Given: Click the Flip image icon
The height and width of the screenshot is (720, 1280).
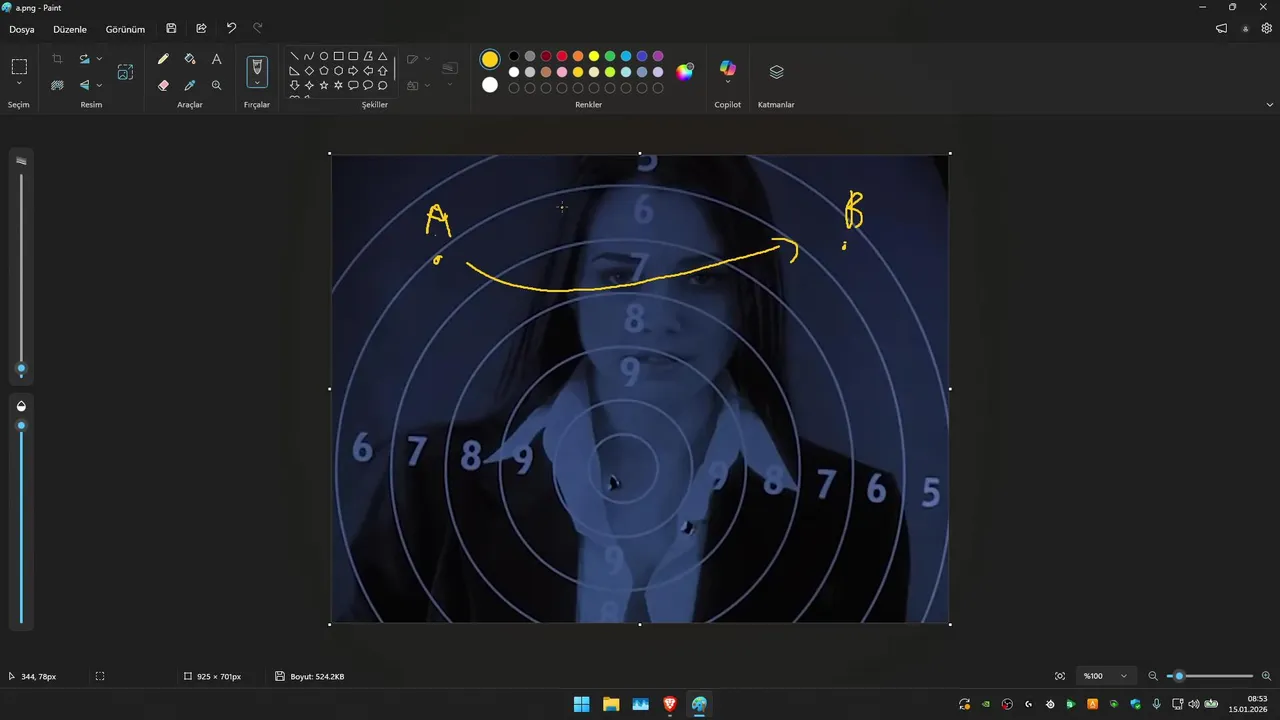Looking at the screenshot, I should tap(85, 85).
